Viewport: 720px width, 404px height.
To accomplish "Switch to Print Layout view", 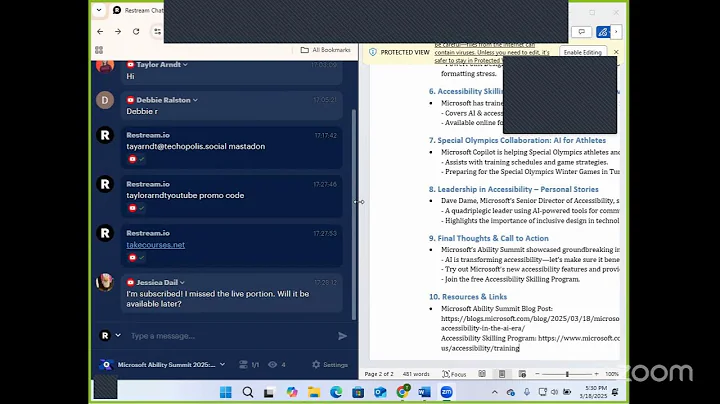I will 502,374.
